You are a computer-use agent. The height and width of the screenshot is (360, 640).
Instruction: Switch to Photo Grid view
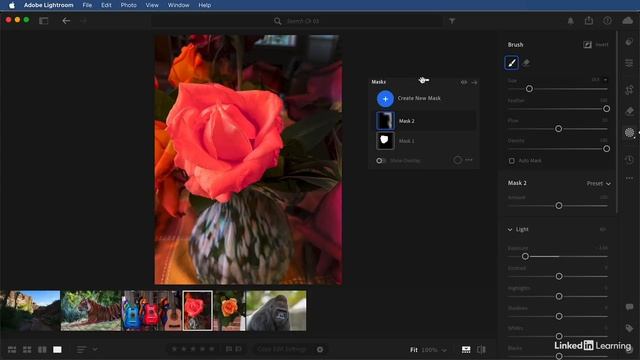click(12, 349)
